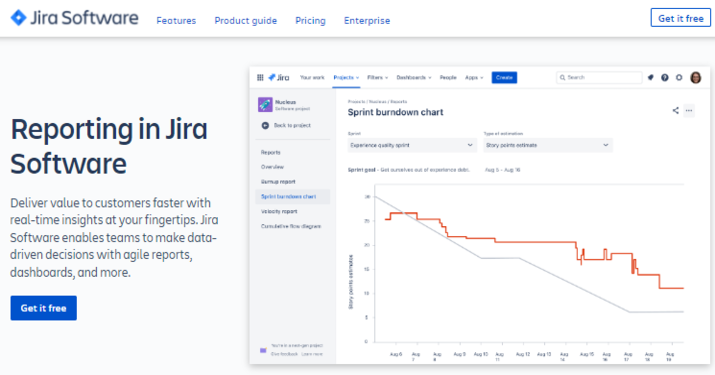Click the Get it free button below the headline
The height and width of the screenshot is (375, 715).
click(x=43, y=308)
